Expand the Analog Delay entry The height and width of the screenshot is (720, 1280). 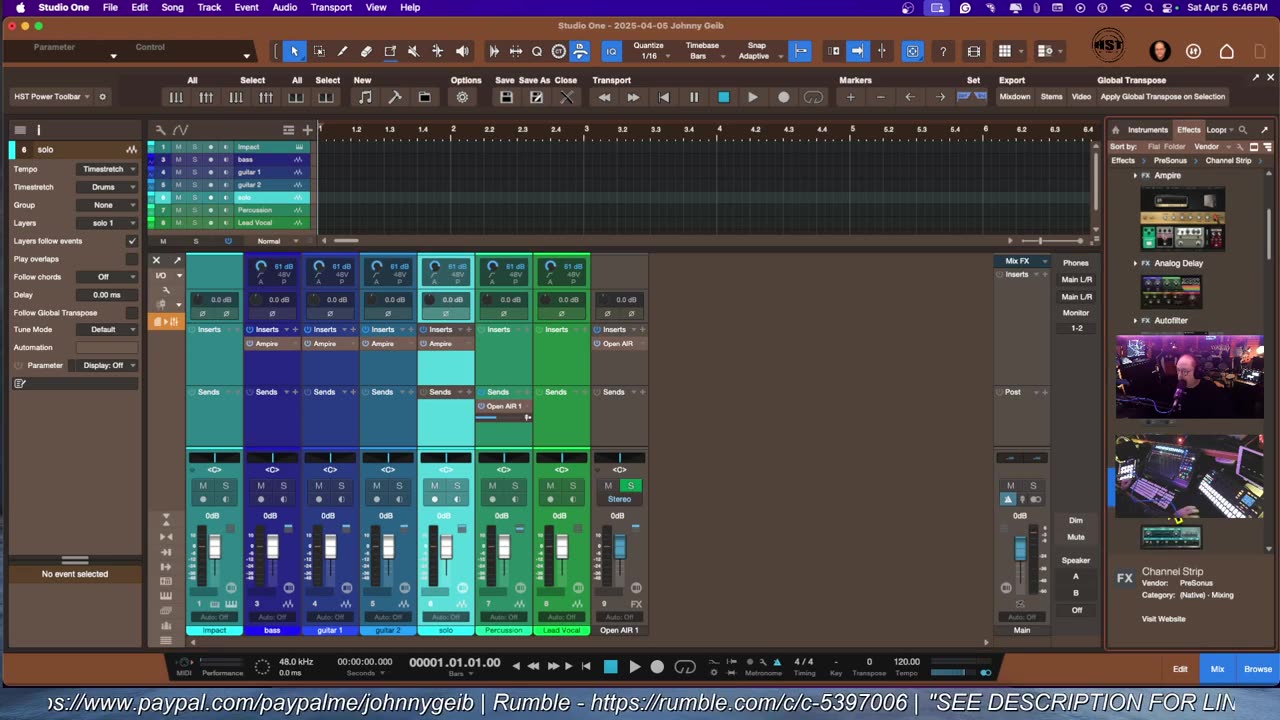(1135, 263)
